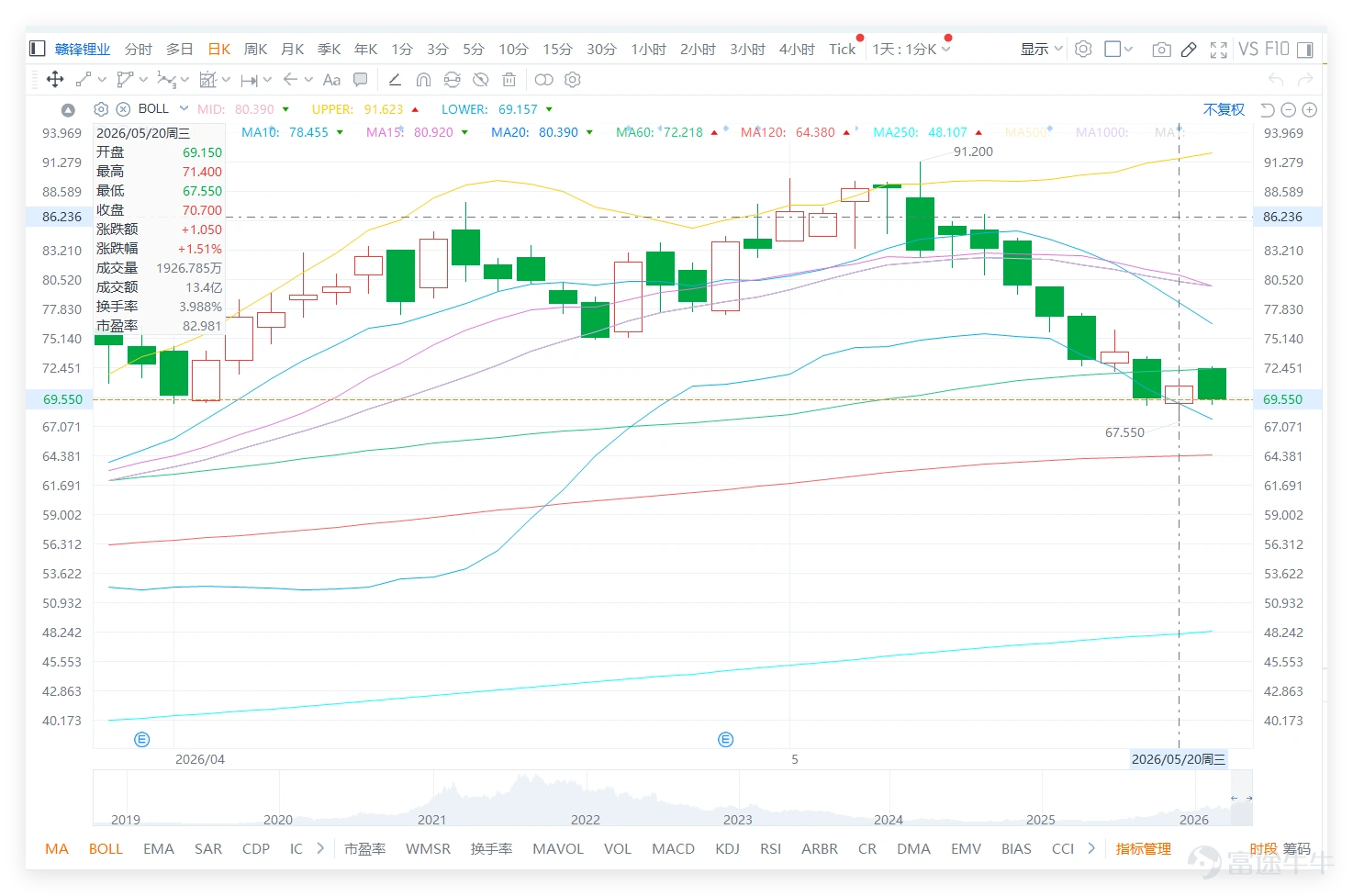Open 指标管理 indicator management
The image size is (1353, 896).
1143,848
